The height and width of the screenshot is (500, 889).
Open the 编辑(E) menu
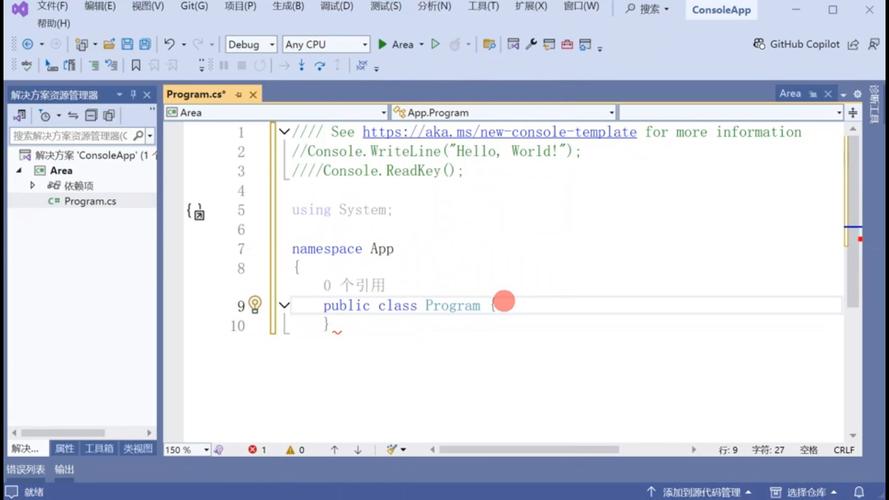[100, 6]
